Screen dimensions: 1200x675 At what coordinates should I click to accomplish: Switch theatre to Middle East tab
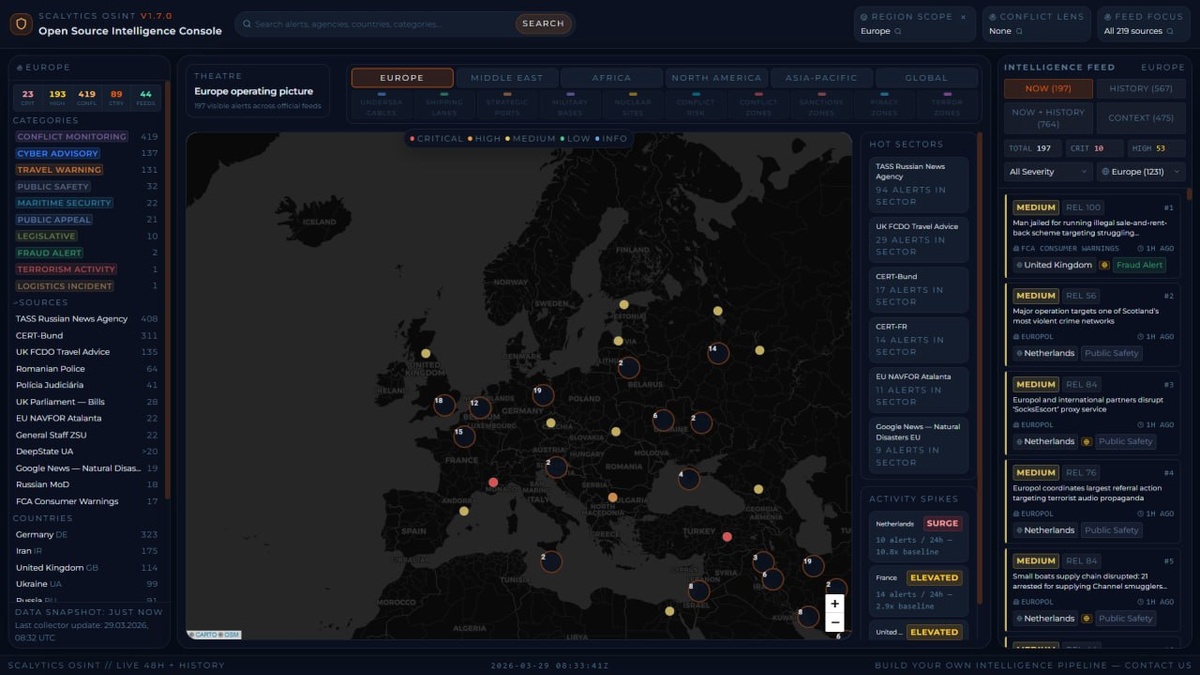pos(506,78)
